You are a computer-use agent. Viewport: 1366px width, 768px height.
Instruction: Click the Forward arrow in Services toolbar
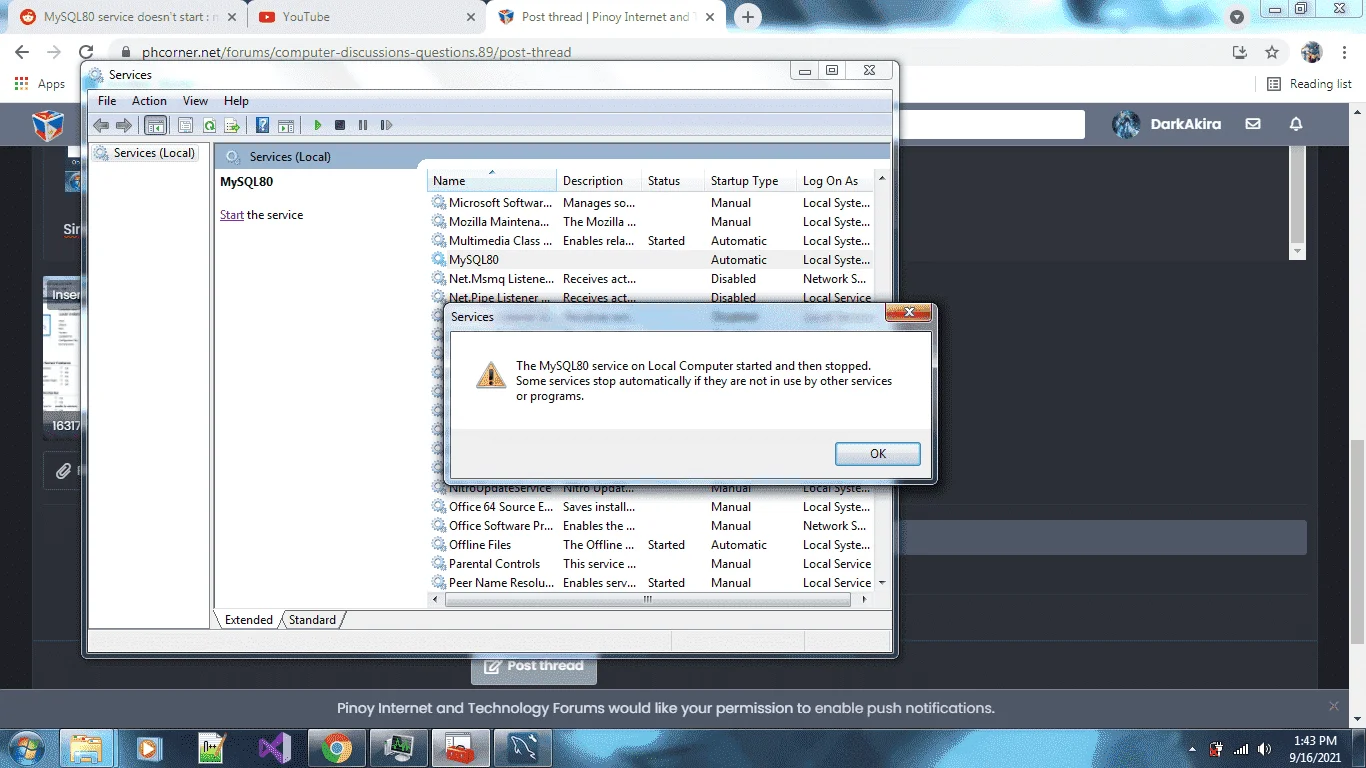[124, 125]
